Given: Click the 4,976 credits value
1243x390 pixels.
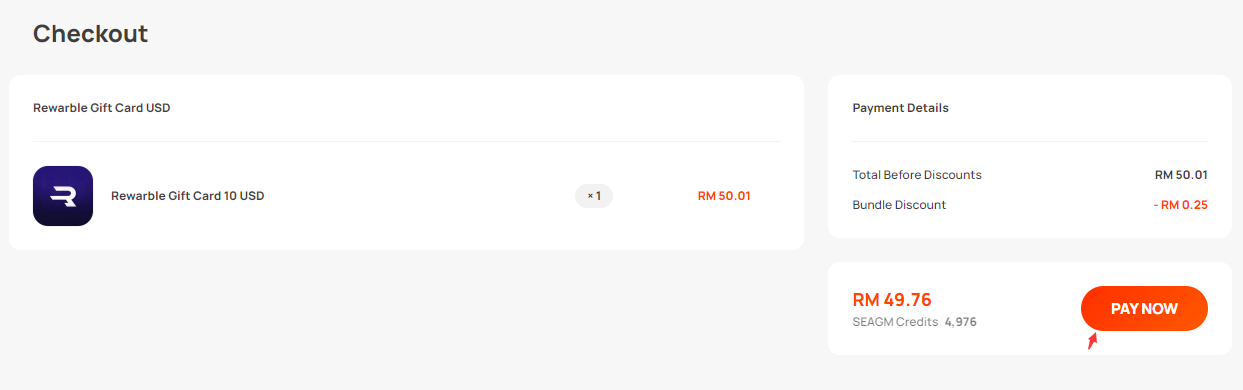Looking at the screenshot, I should coord(961,322).
